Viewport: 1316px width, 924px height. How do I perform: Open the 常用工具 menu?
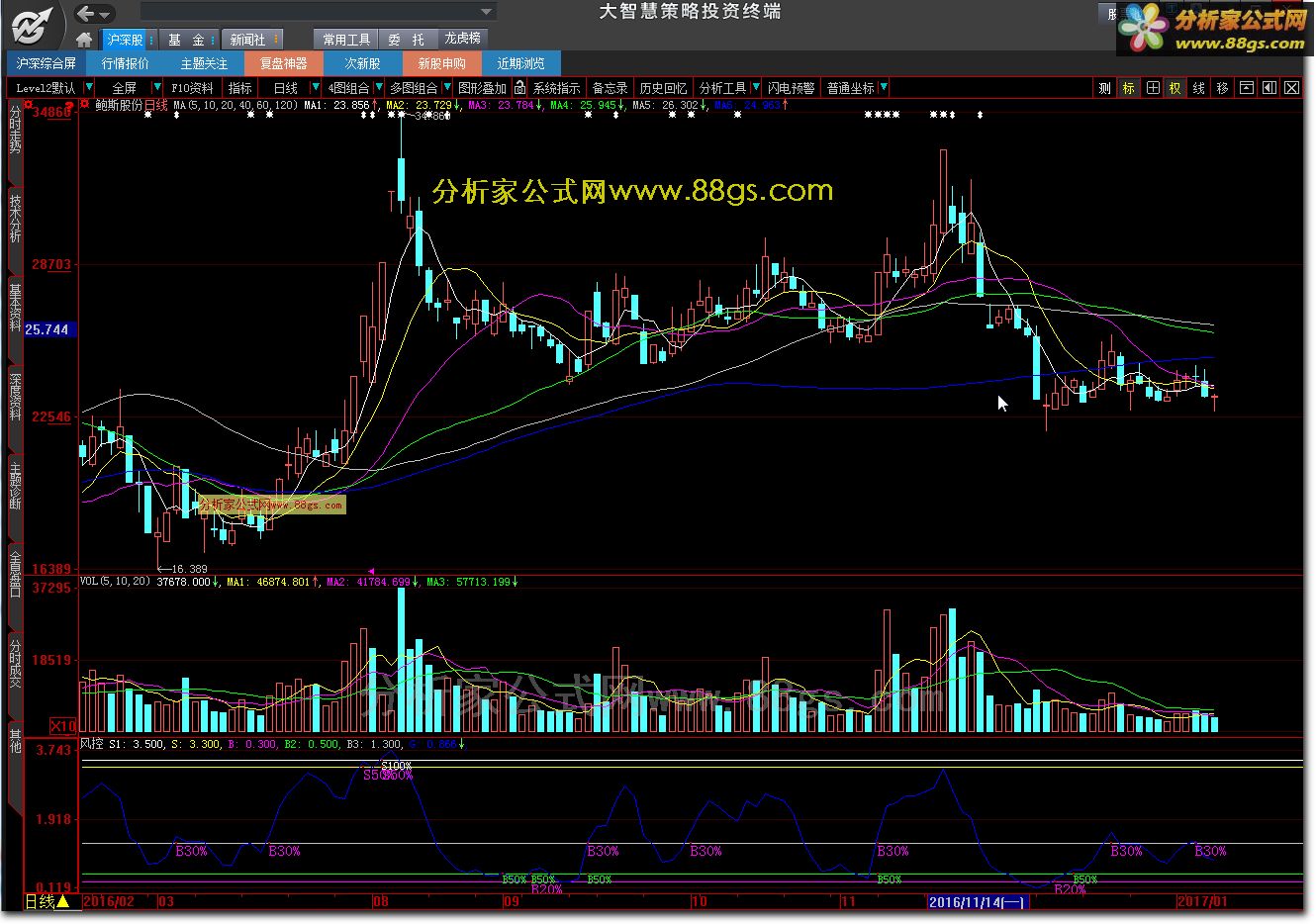point(346,40)
